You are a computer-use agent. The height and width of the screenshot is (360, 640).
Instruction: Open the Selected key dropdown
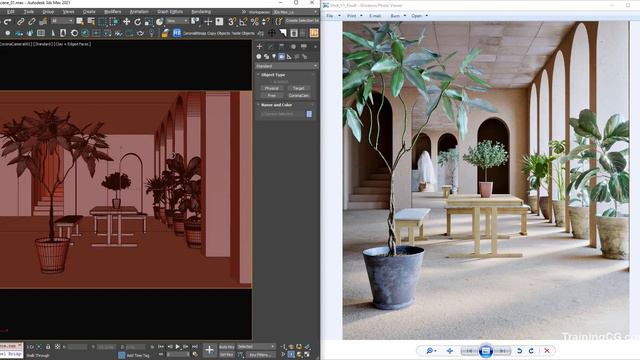(256, 347)
